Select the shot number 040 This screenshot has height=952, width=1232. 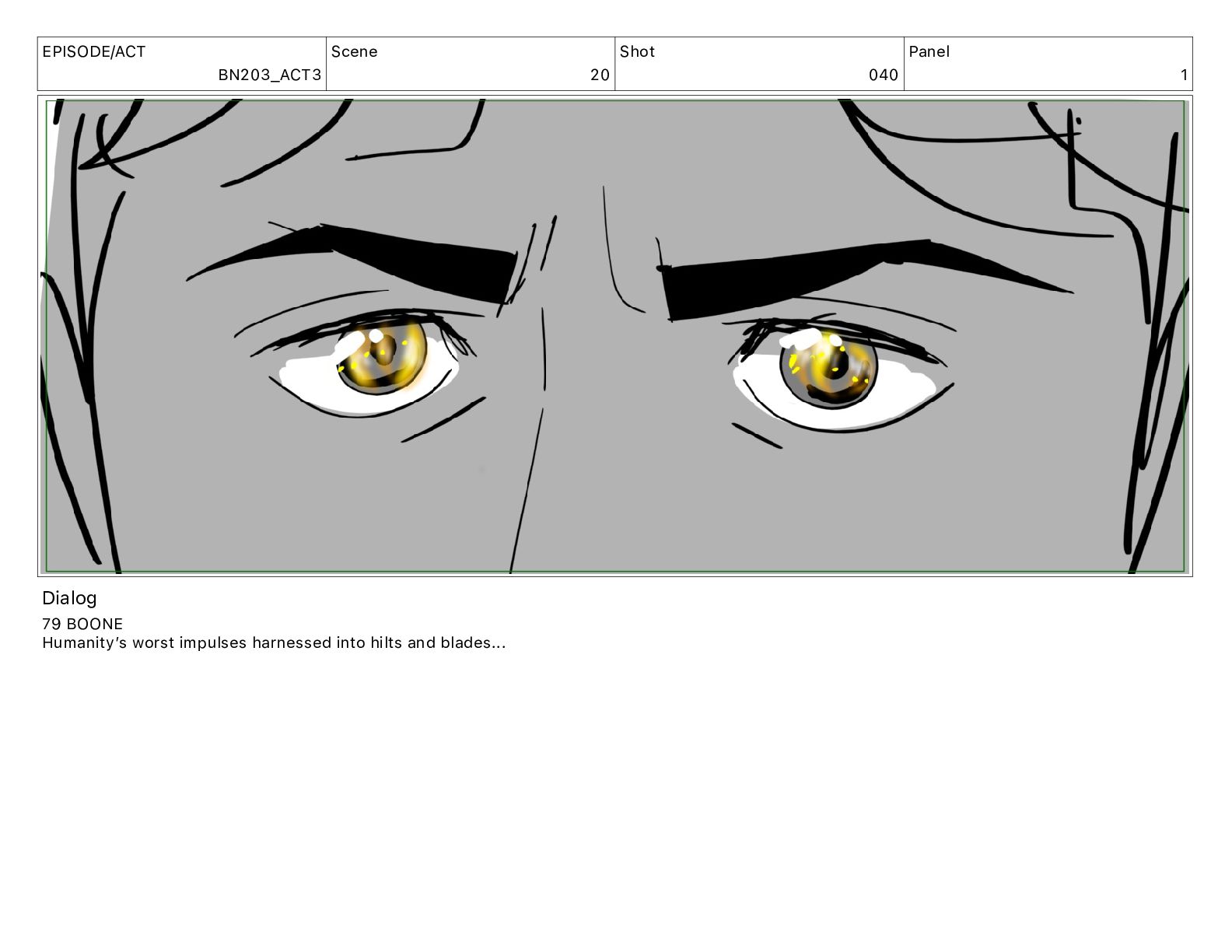click(884, 75)
